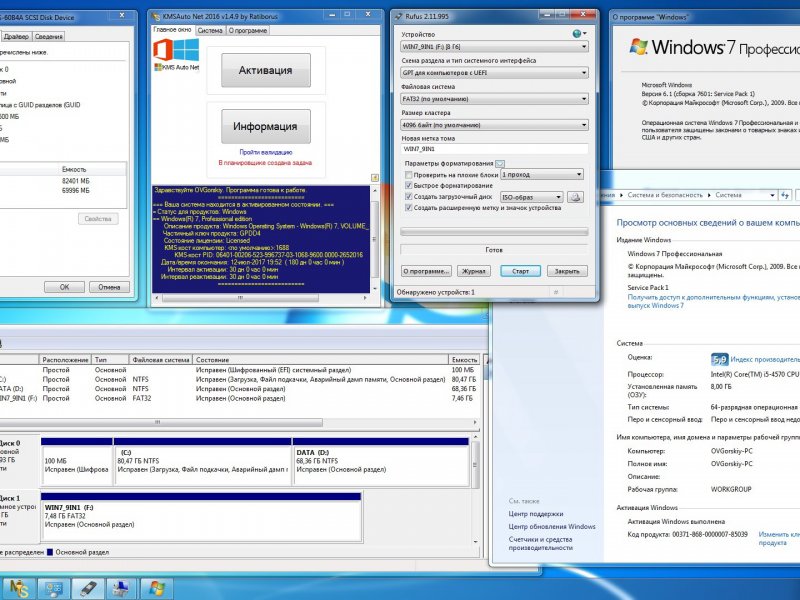Open 'Центр поддержки' link in System window

(x=536, y=514)
